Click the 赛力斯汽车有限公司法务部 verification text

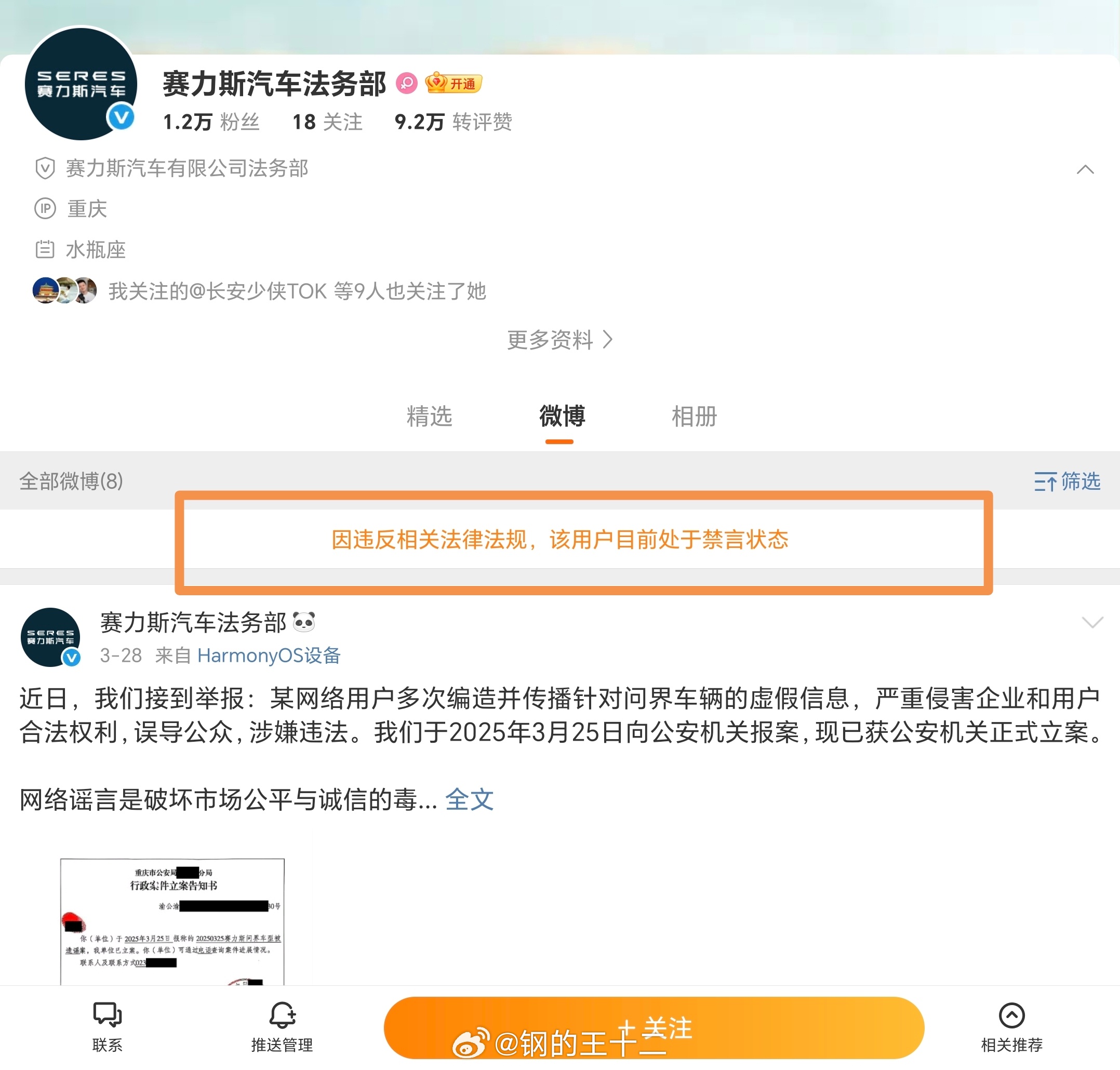pyautogui.click(x=187, y=168)
